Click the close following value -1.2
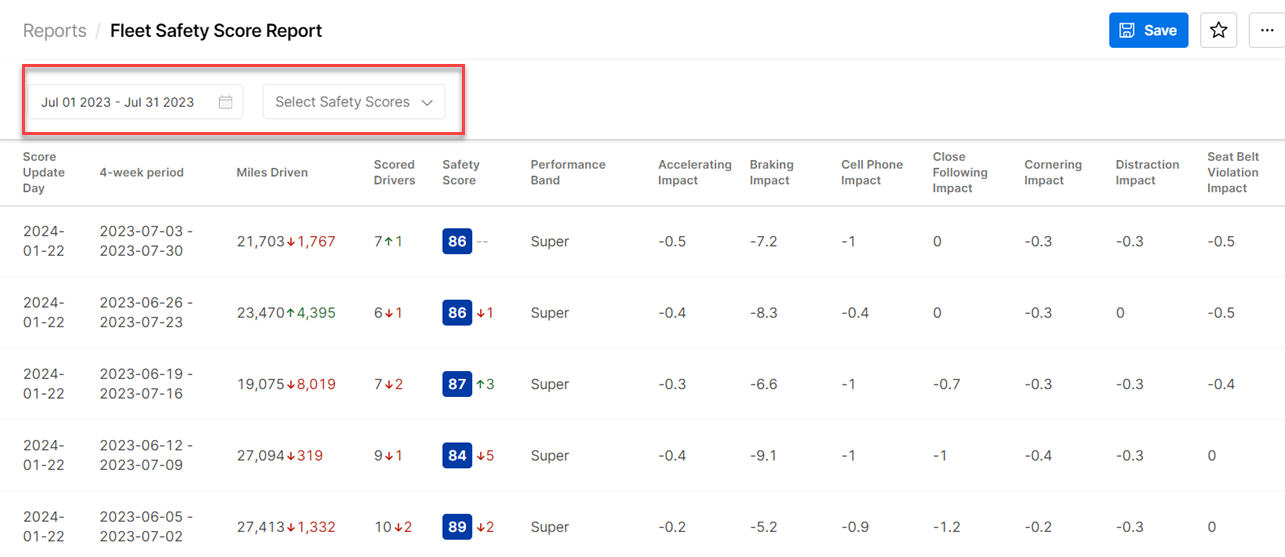The height and width of the screenshot is (557, 1285). point(945,527)
